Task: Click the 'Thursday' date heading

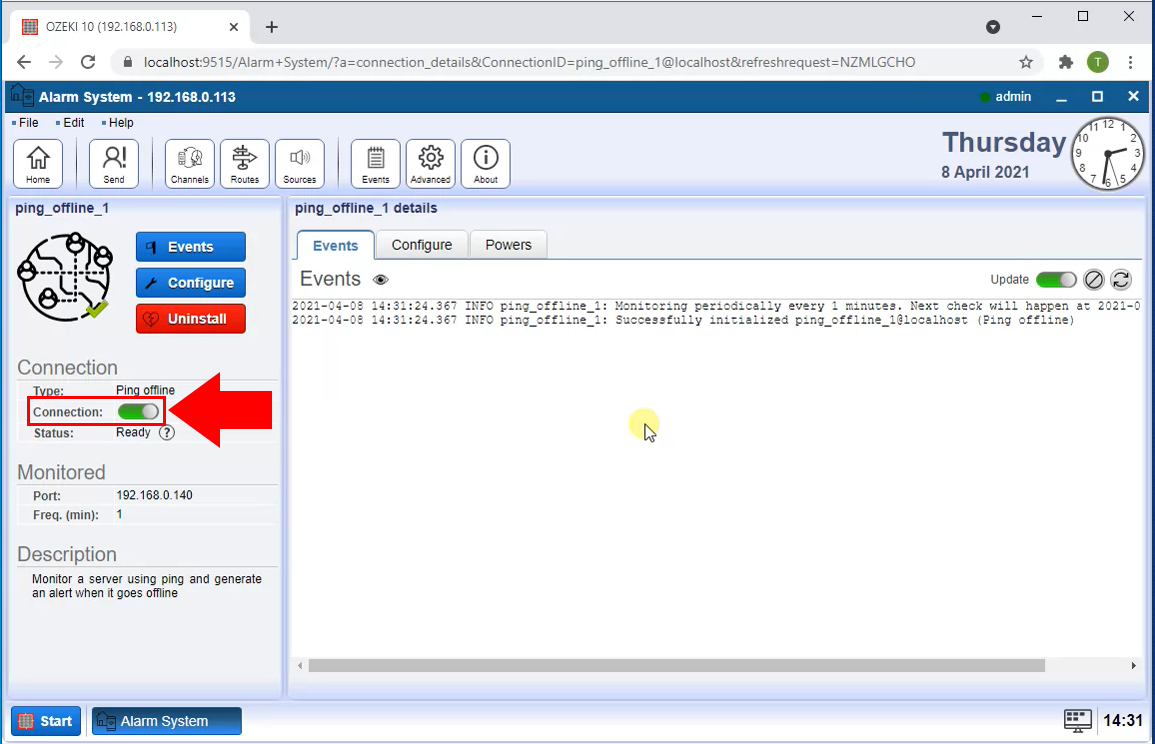Action: coord(1004,142)
